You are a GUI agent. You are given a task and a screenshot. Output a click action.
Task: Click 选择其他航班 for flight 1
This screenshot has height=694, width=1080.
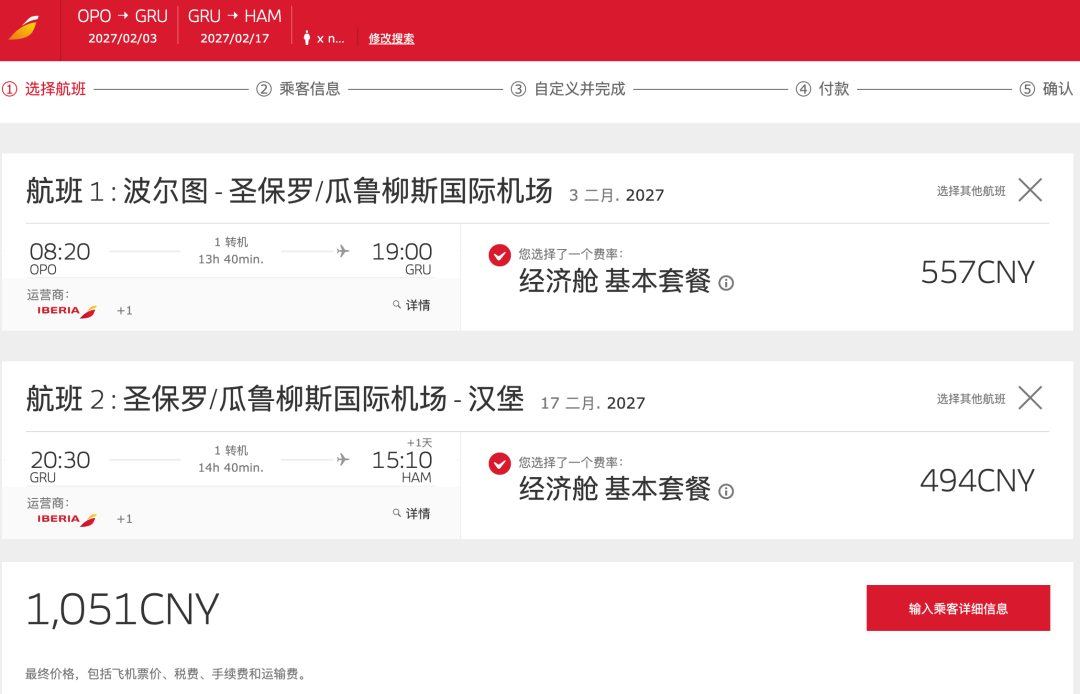(971, 191)
